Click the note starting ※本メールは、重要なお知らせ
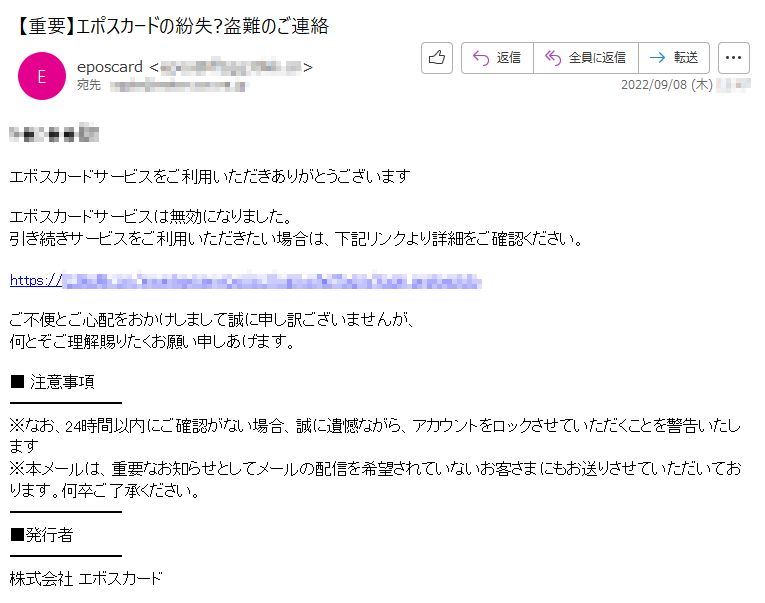 pos(376,479)
